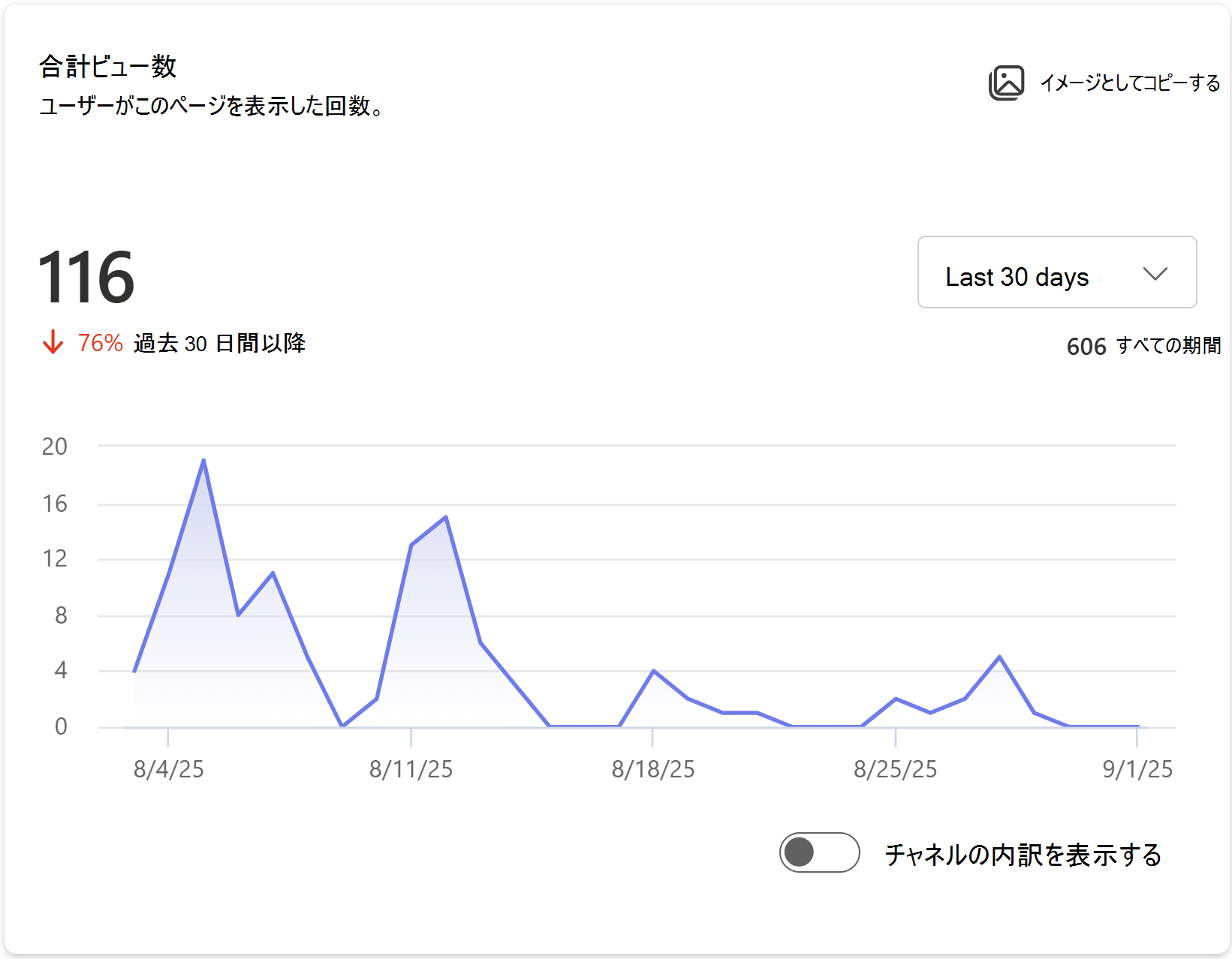The width and height of the screenshot is (1232, 959).
Task: Click the chart peak after 8/11
Action: (446, 517)
